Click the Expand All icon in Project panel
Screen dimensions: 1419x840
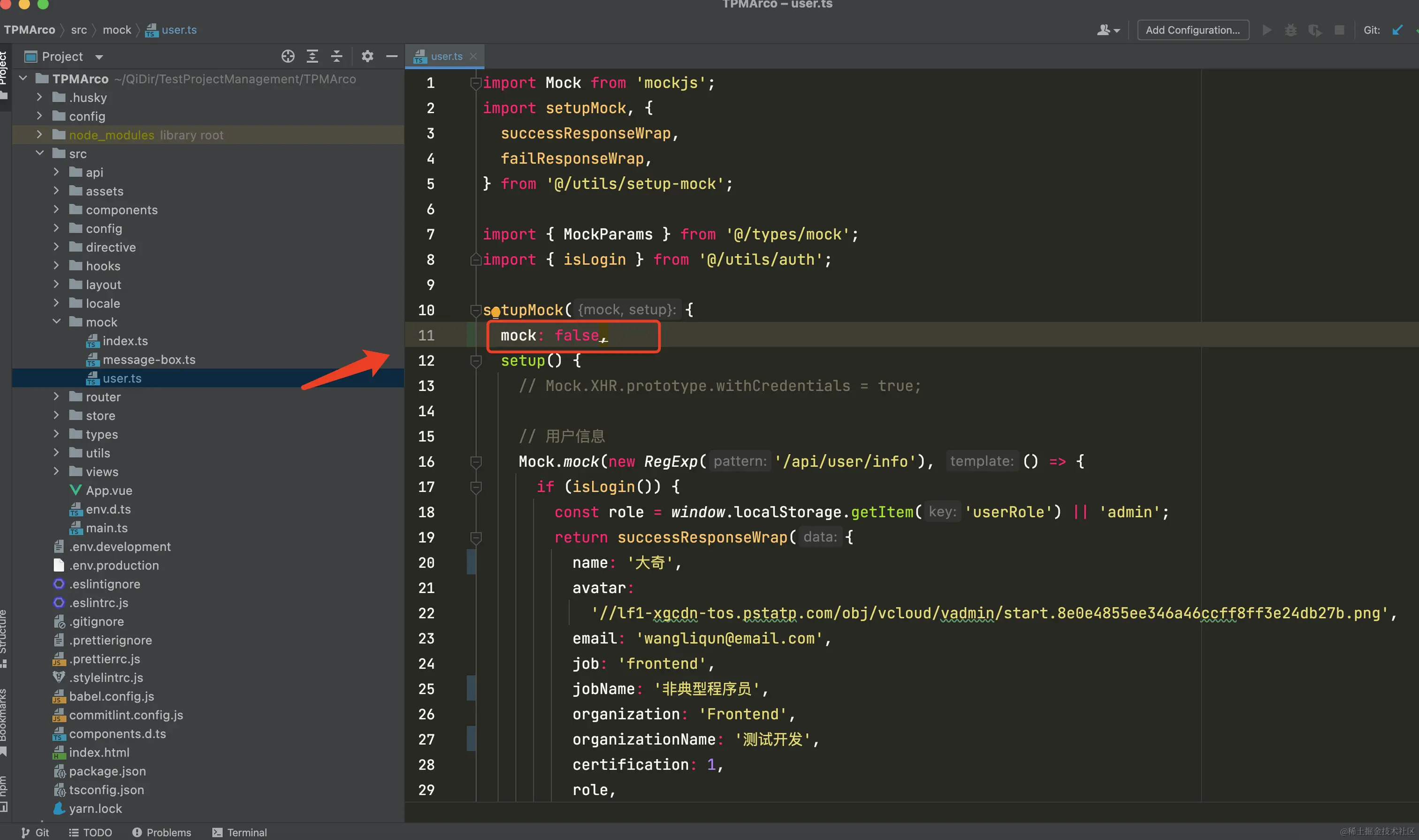tap(312, 56)
